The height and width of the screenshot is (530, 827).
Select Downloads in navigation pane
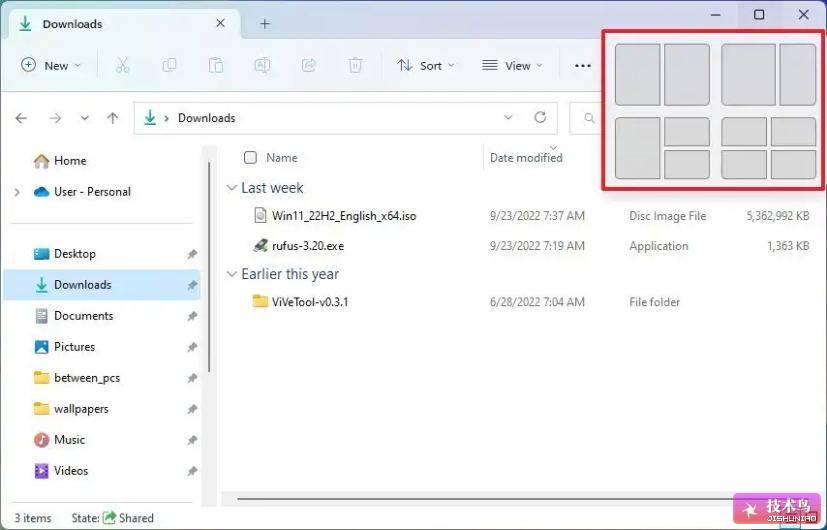[100, 285]
